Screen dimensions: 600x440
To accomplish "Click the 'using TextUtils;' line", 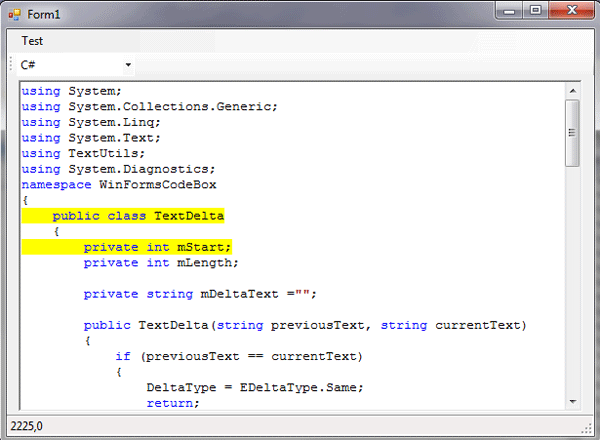I will (83, 153).
